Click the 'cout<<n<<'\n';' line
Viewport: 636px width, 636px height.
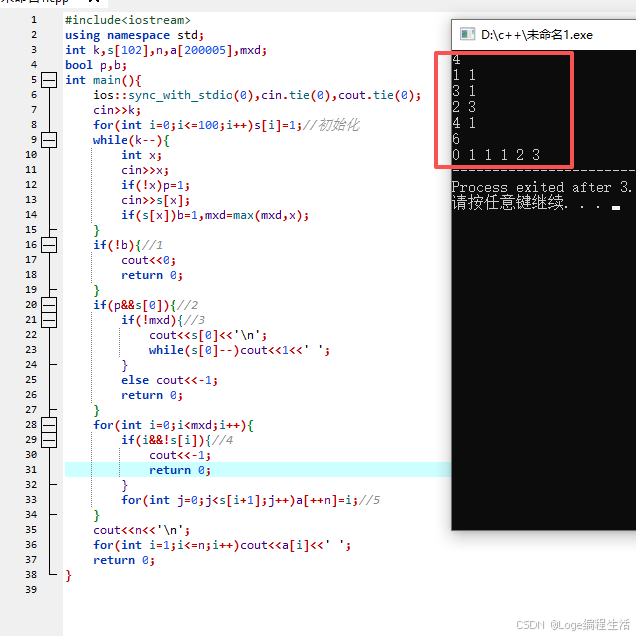pyautogui.click(x=141, y=531)
